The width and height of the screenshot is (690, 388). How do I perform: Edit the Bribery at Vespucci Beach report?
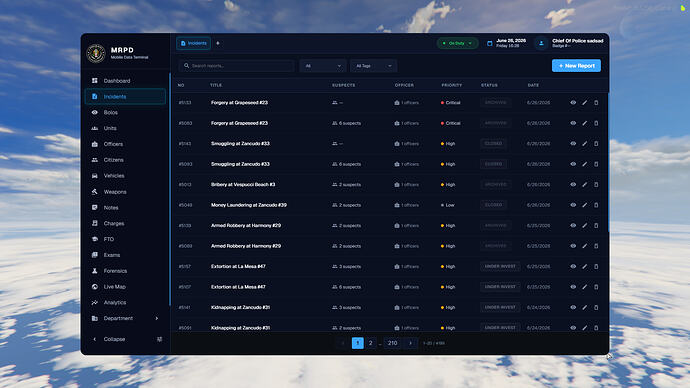[584, 185]
